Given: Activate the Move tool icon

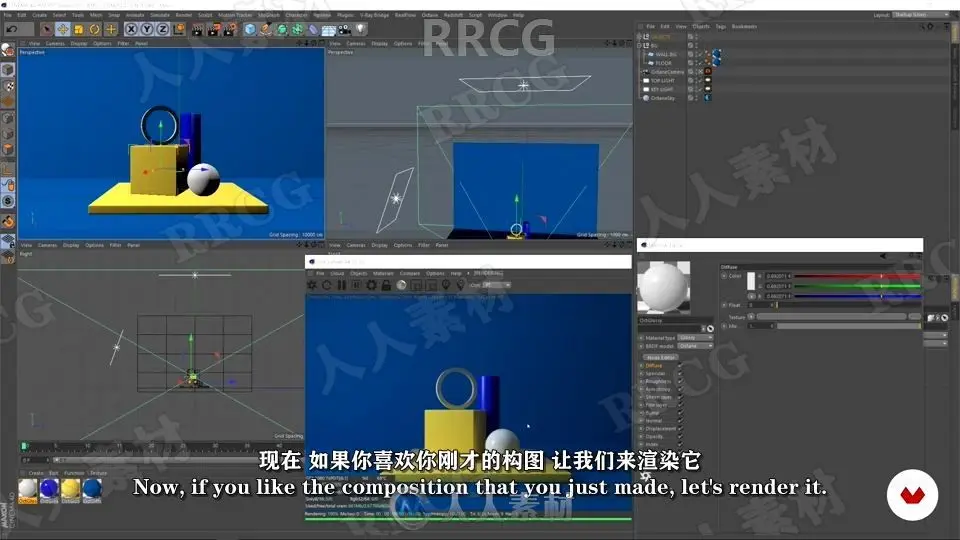Looking at the screenshot, I should (x=62, y=29).
